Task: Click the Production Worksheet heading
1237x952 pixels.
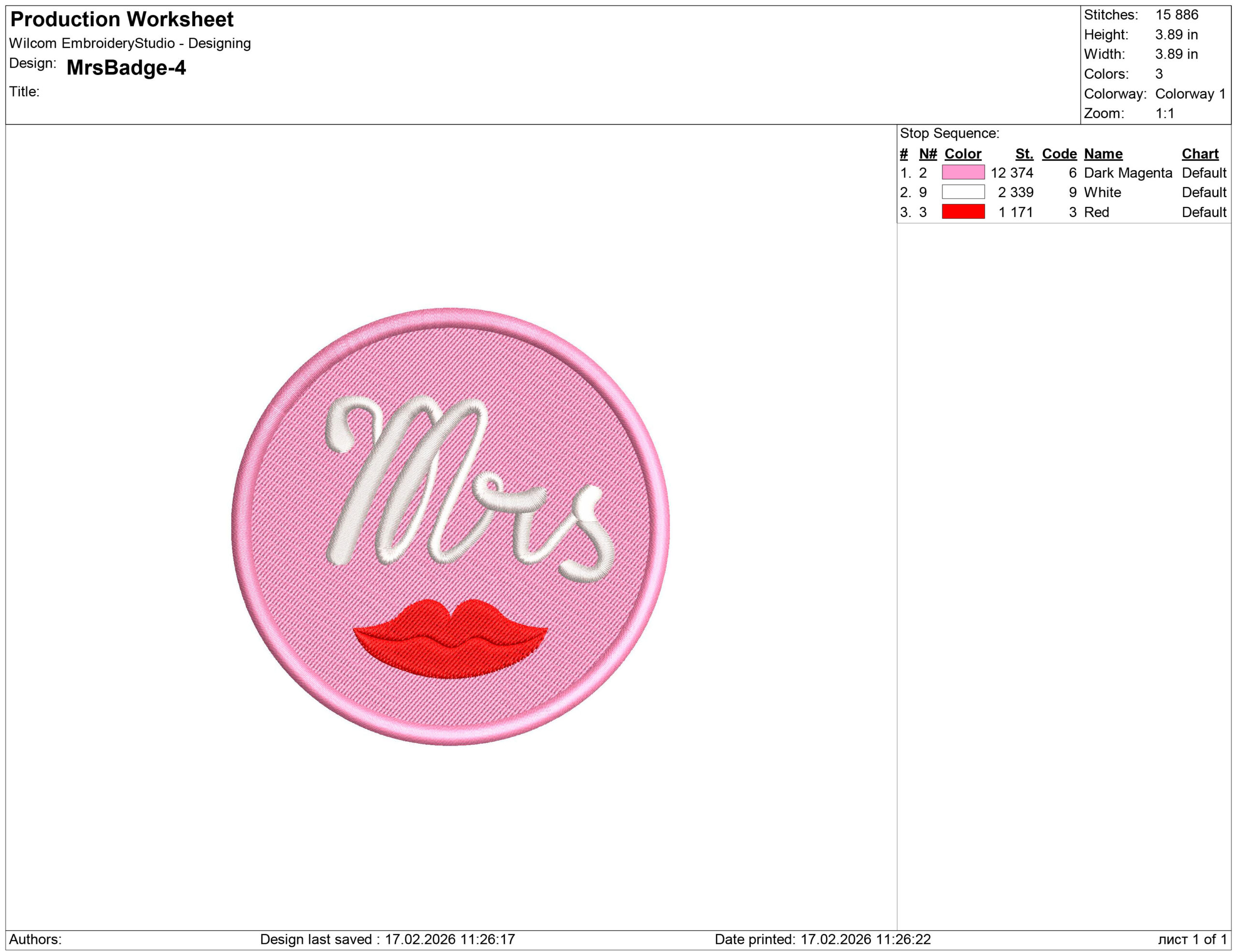Action: (x=122, y=20)
